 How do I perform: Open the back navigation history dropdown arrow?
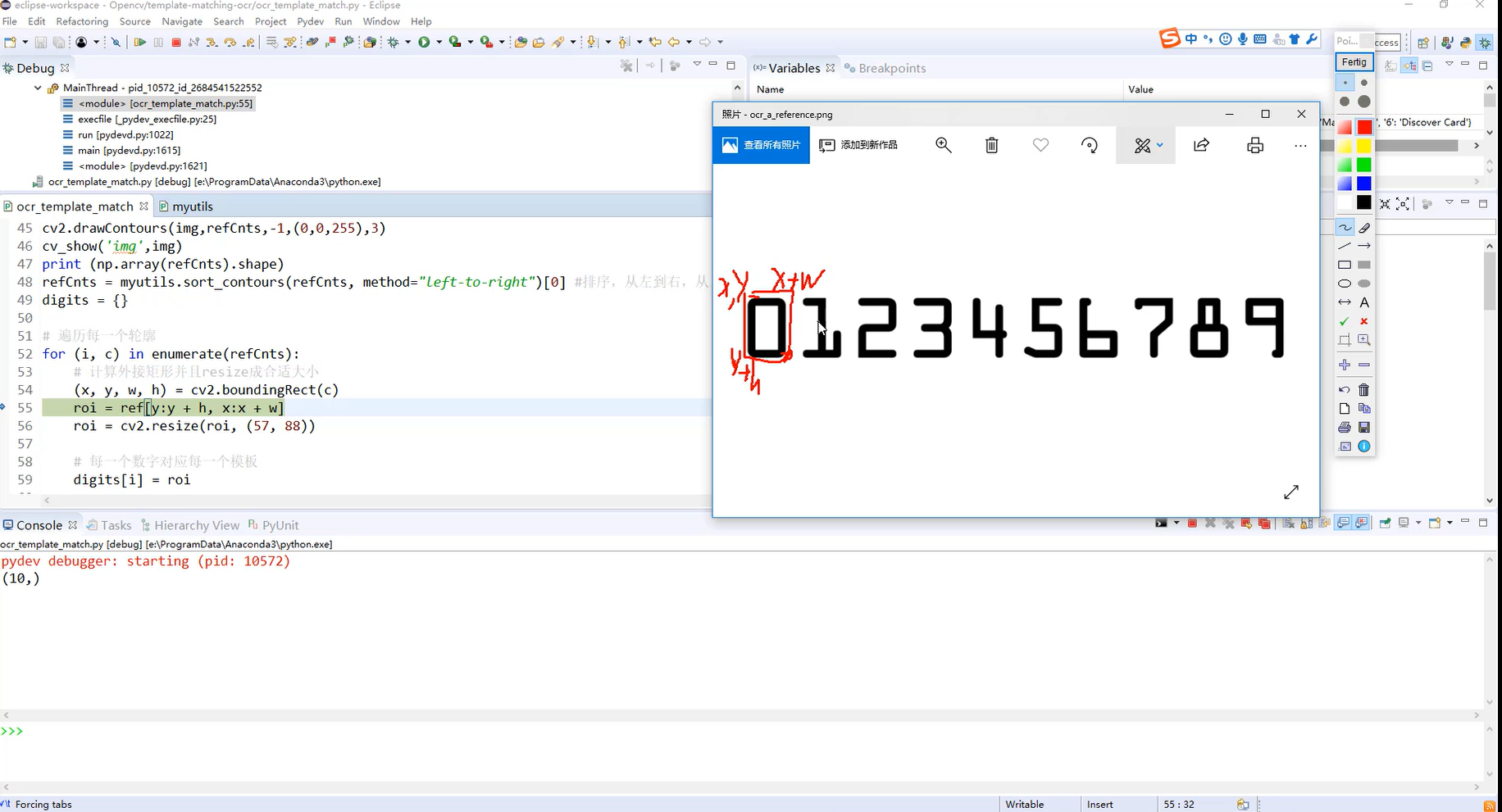tap(689, 42)
